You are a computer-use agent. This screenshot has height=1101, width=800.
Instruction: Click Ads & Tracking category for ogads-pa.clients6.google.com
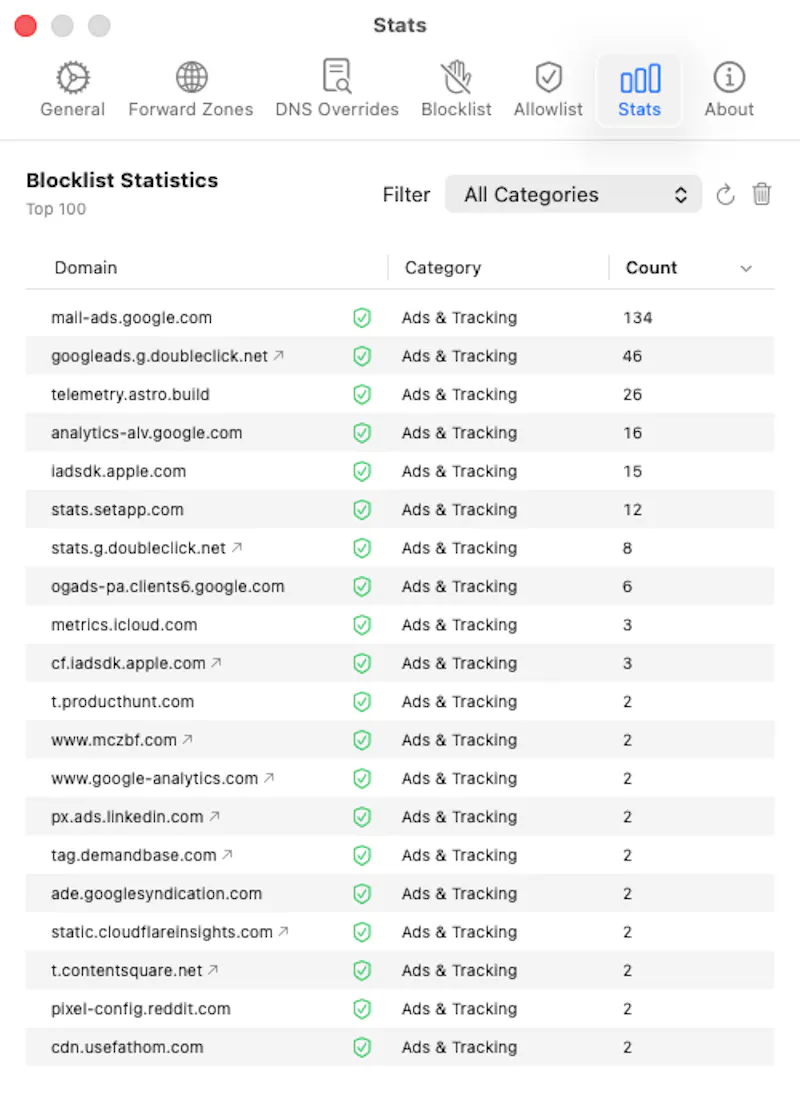459,586
